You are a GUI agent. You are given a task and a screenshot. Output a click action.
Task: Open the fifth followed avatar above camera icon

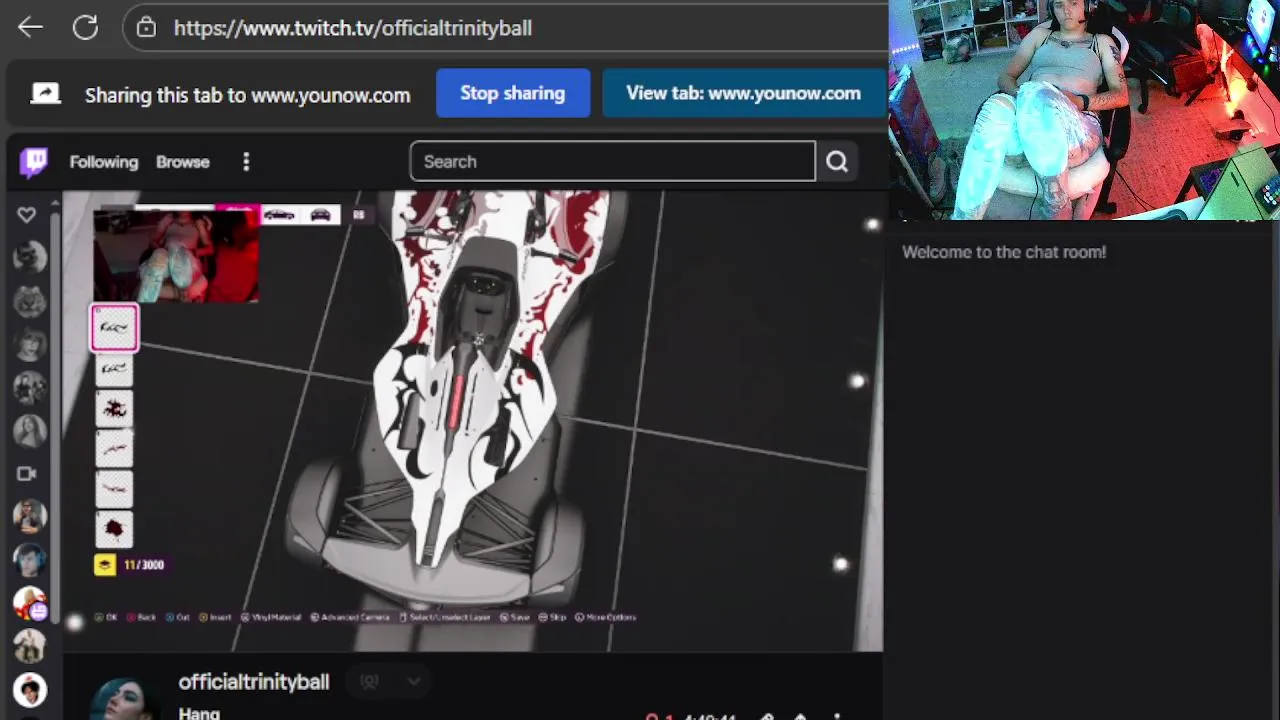pyautogui.click(x=30, y=430)
